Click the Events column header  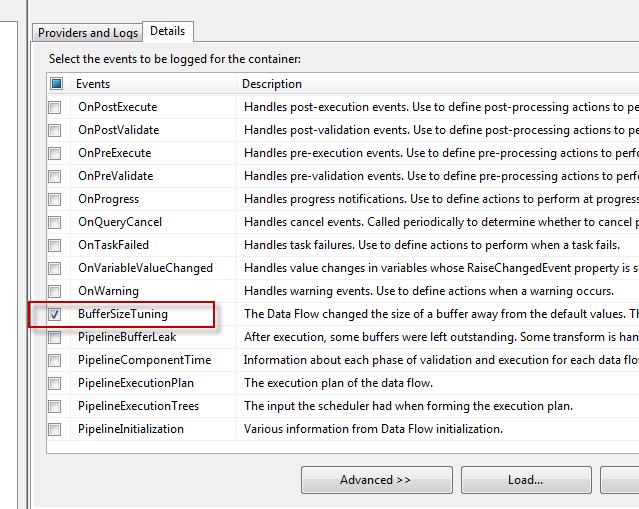[153, 84]
